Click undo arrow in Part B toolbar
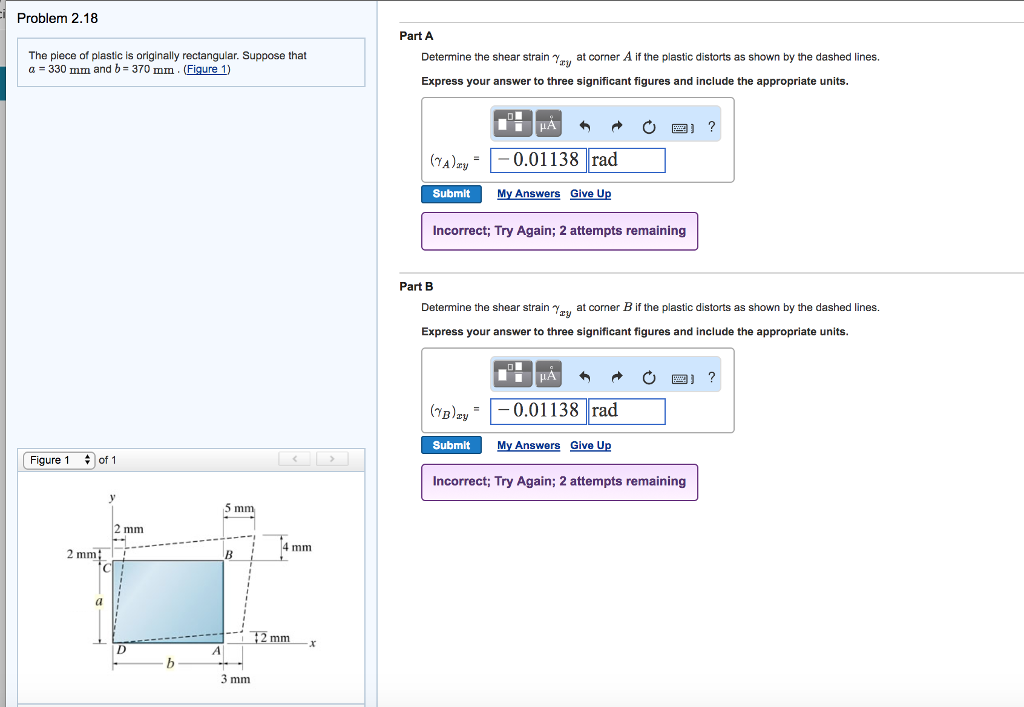The height and width of the screenshot is (707, 1024). [x=586, y=378]
